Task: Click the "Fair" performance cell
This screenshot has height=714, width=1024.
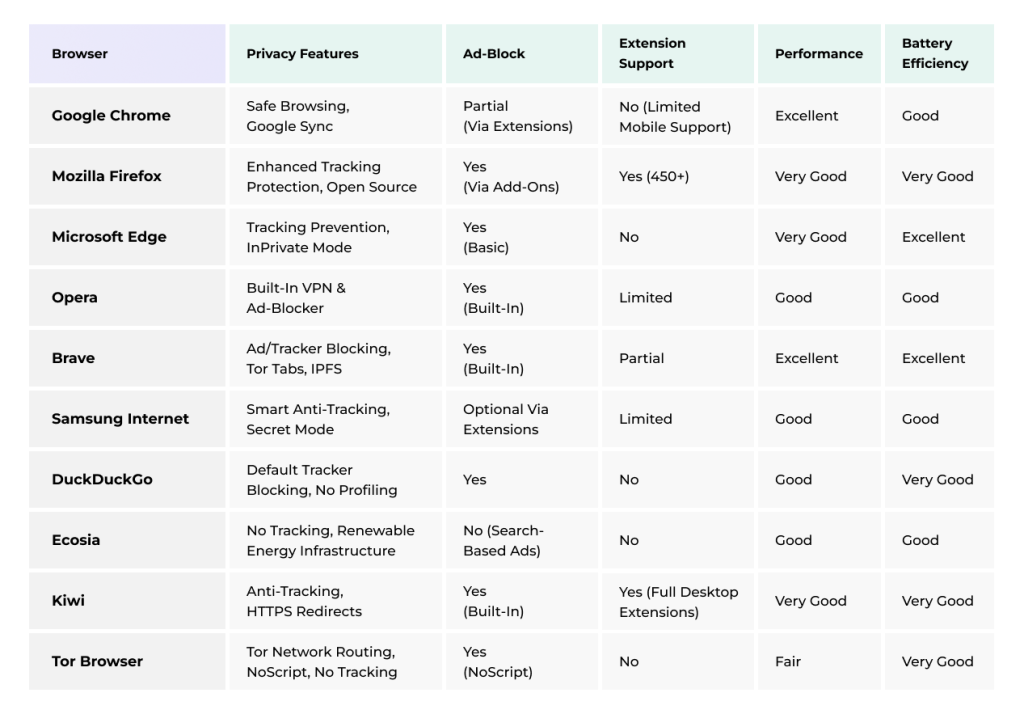Action: click(x=788, y=661)
